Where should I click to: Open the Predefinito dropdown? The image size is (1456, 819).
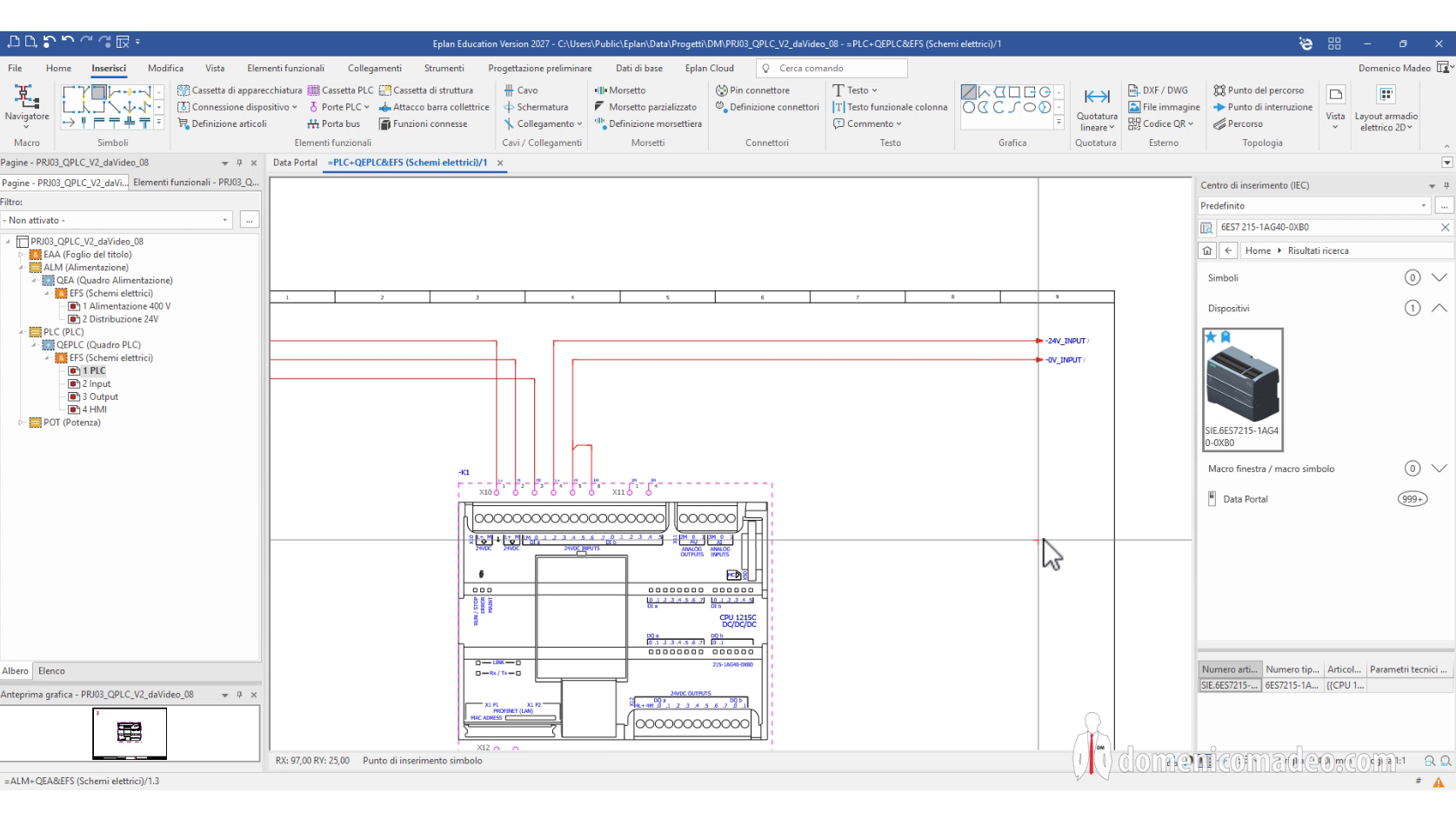pyautogui.click(x=1424, y=206)
